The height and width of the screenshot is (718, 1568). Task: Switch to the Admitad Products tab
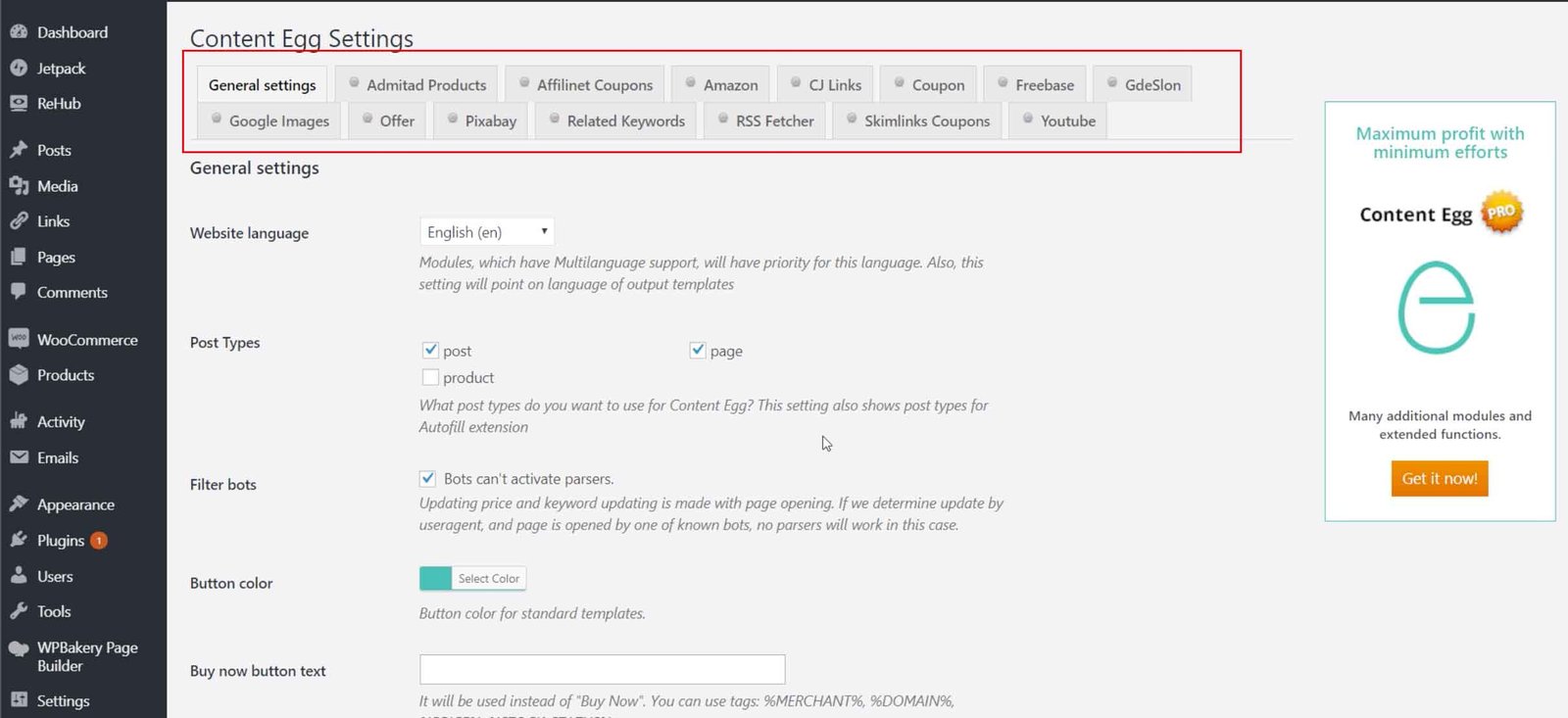[x=416, y=85]
